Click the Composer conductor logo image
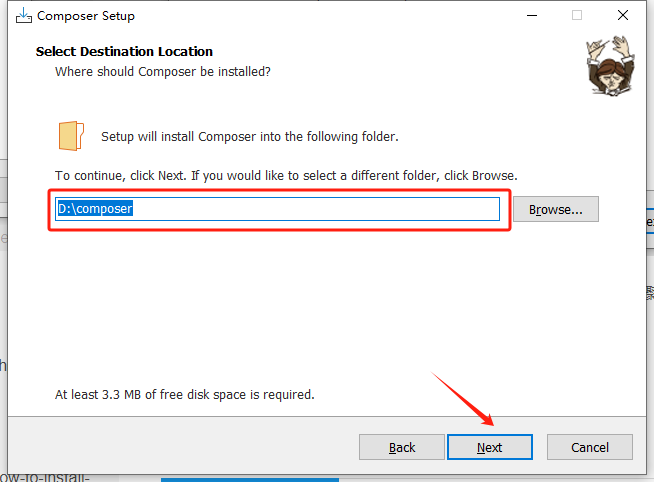The image size is (654, 482). (x=611, y=66)
